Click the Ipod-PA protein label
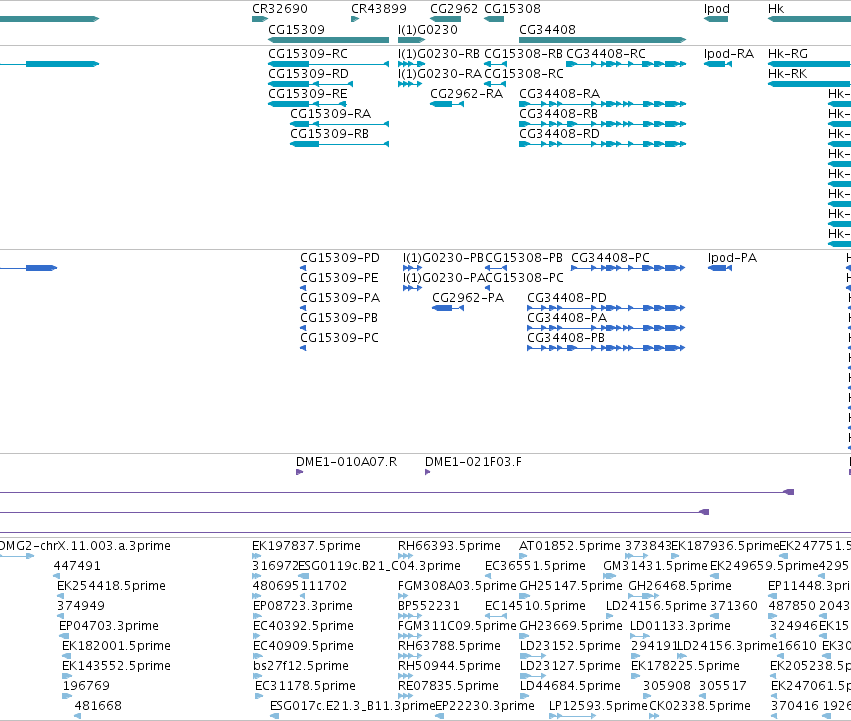Viewport: 851px width, 721px height. 733,258
